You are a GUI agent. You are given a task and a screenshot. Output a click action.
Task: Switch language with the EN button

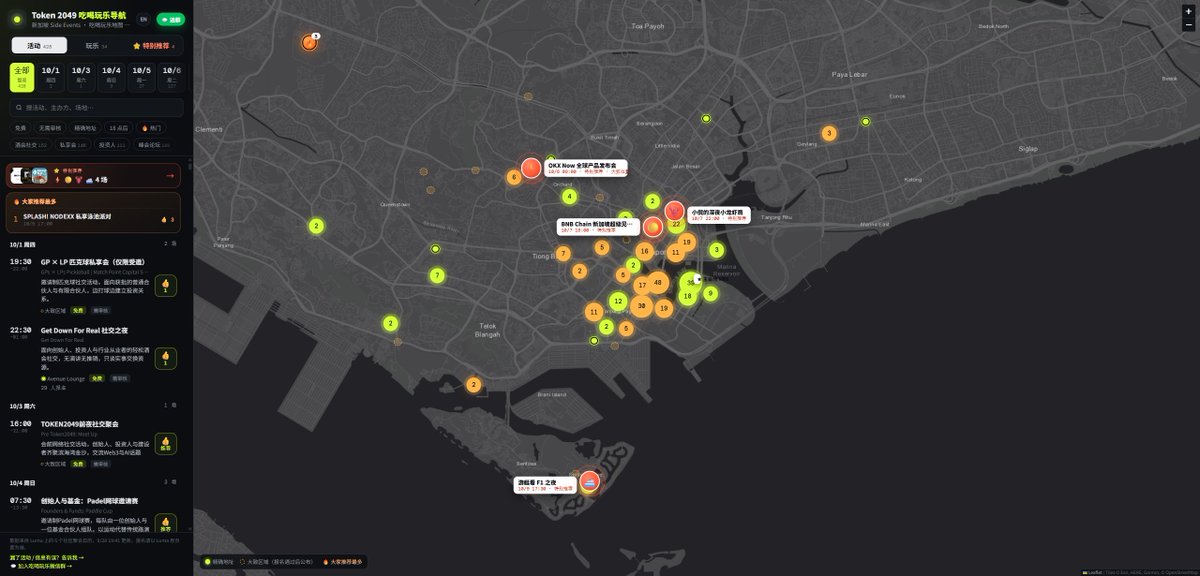(x=143, y=19)
